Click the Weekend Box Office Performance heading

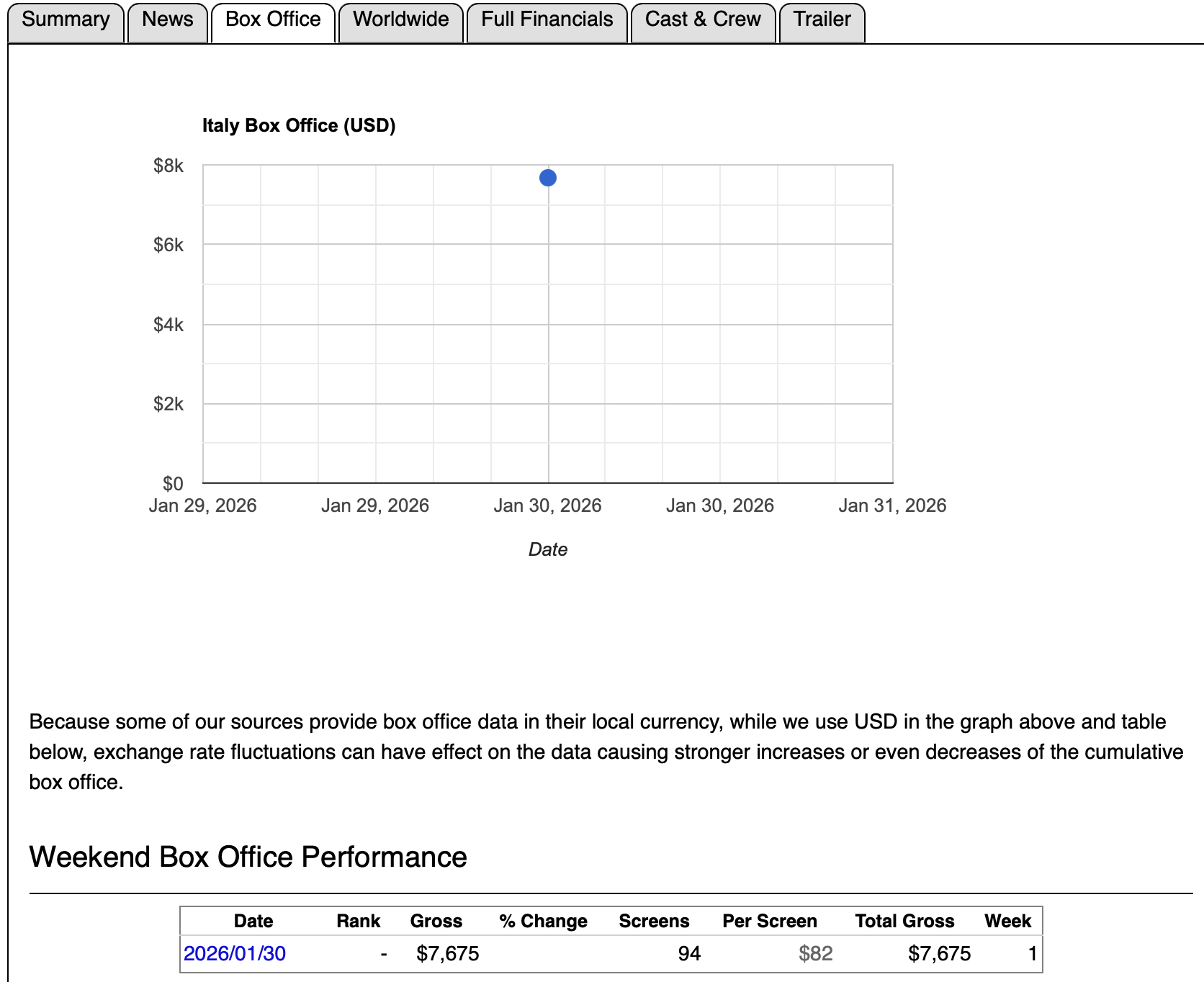(x=248, y=857)
